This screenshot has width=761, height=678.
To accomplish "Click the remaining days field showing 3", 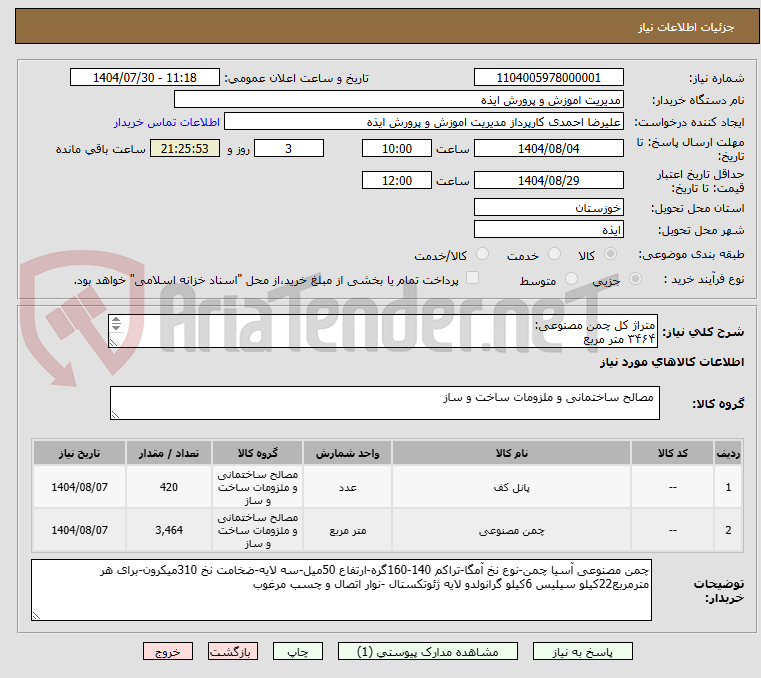I will (289, 148).
